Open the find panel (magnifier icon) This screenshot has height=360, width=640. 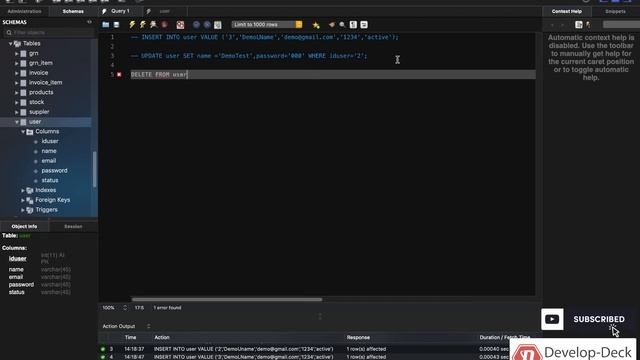point(342,25)
